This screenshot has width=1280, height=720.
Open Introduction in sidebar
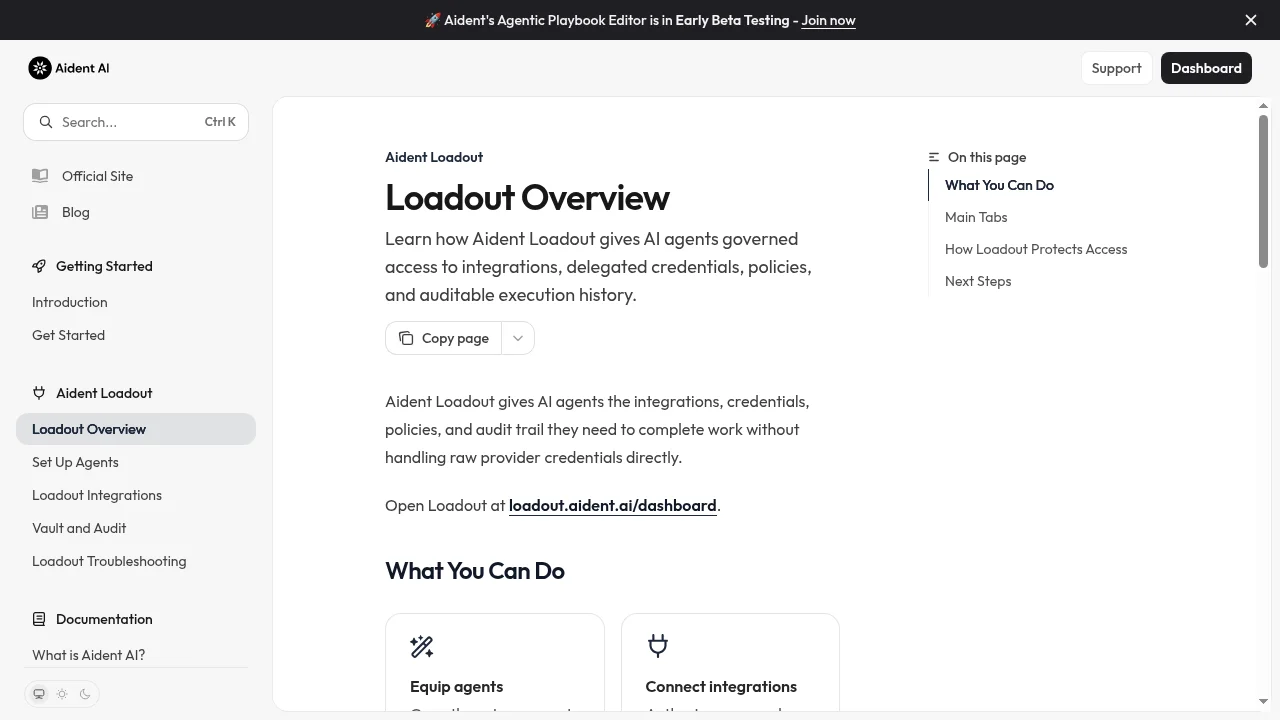[70, 302]
